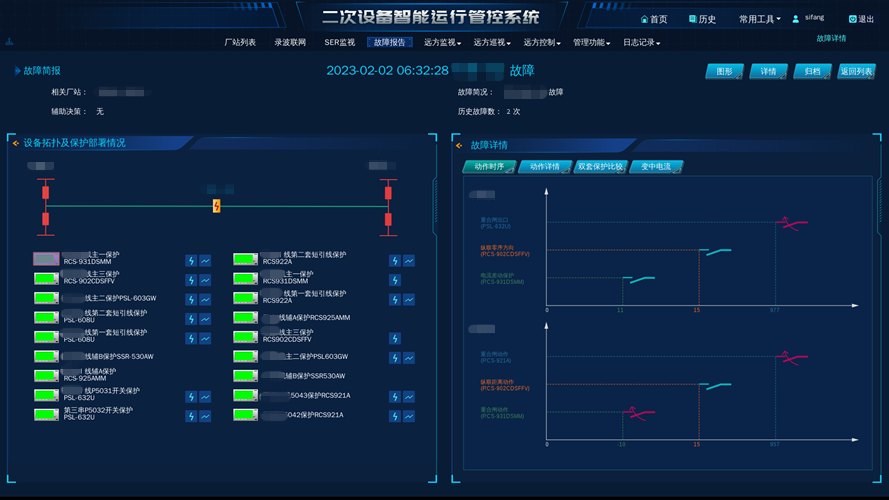Screen dimensions: 889x500
Task: Click lightning icon for RCS-902CDSFFV protection
Action: pyautogui.click(x=190, y=279)
